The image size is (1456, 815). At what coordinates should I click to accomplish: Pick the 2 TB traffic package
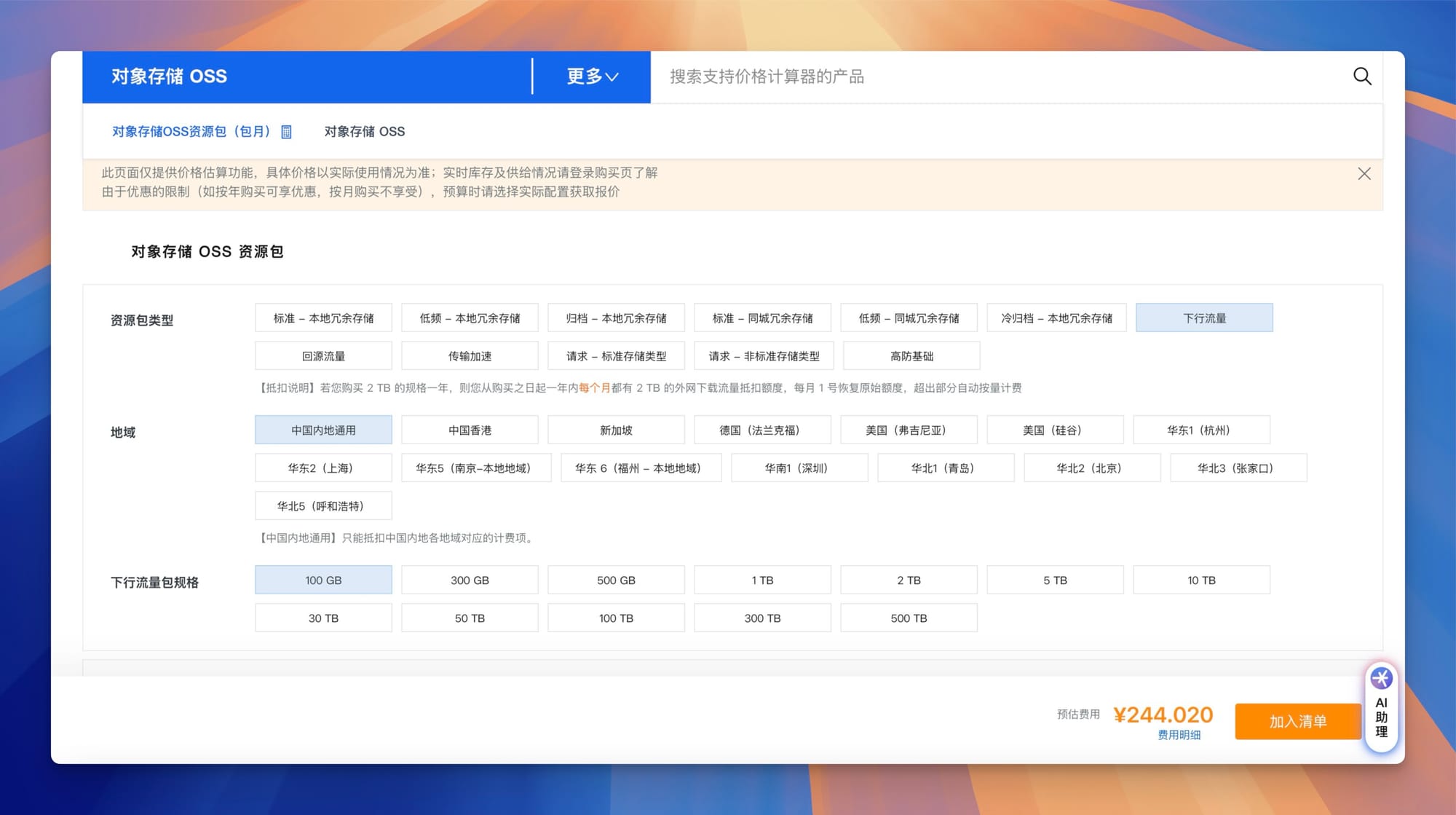point(909,580)
